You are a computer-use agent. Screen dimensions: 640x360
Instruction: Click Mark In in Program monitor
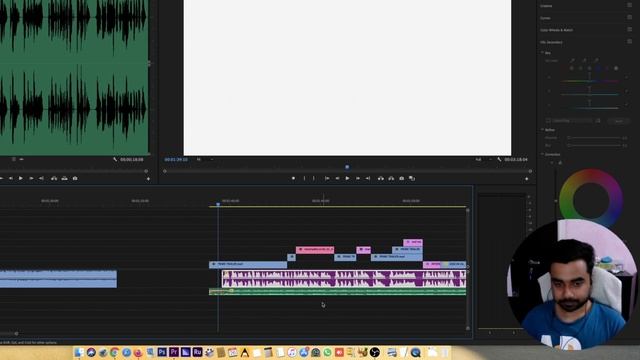click(x=304, y=178)
